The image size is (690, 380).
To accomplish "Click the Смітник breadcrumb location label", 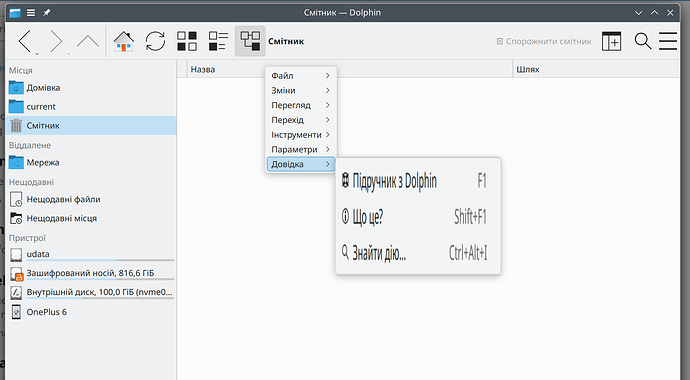I will point(286,41).
